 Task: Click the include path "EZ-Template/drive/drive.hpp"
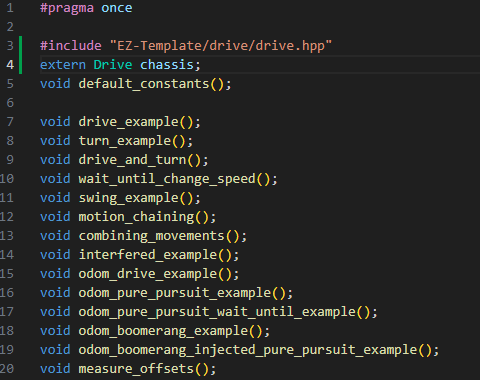click(x=221, y=46)
